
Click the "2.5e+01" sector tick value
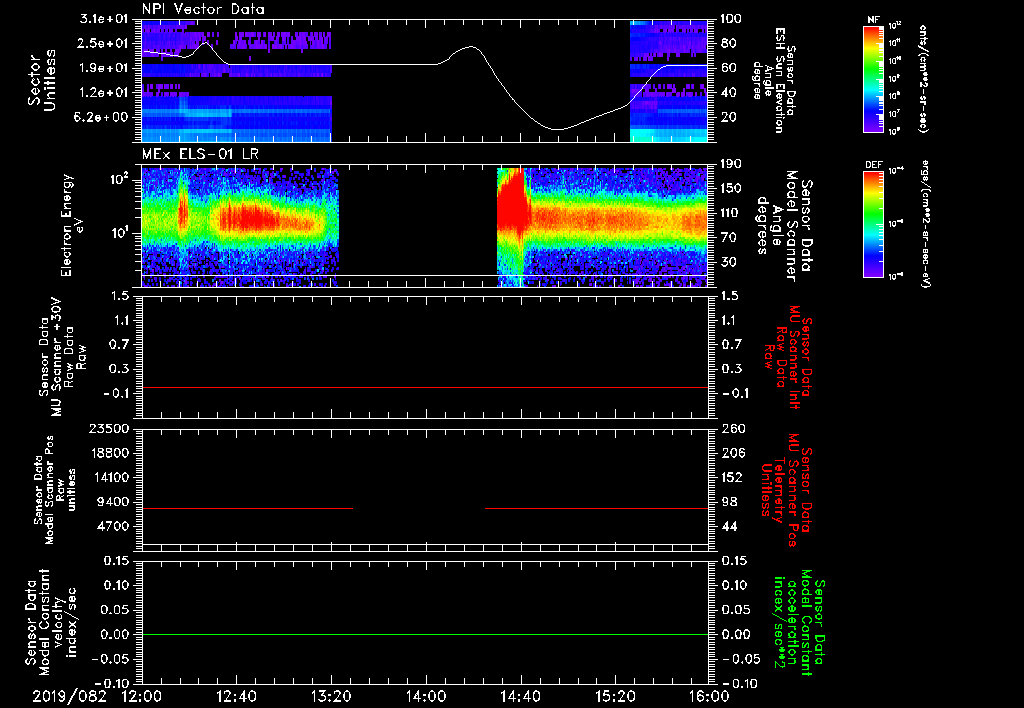click(x=104, y=43)
